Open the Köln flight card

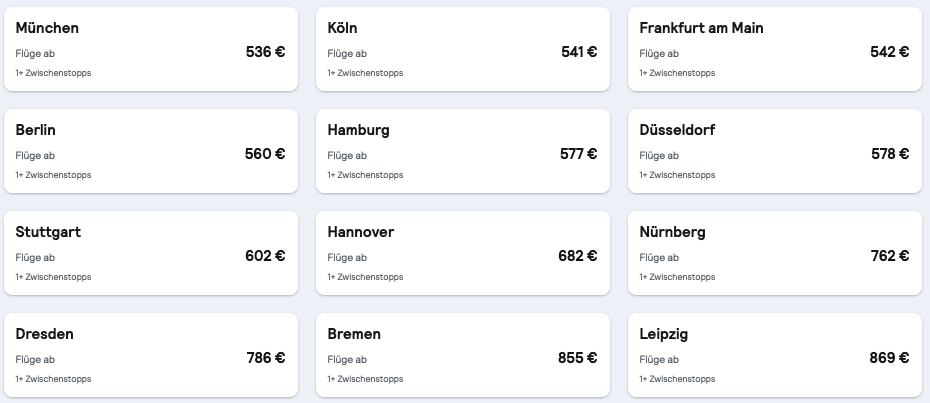click(462, 50)
